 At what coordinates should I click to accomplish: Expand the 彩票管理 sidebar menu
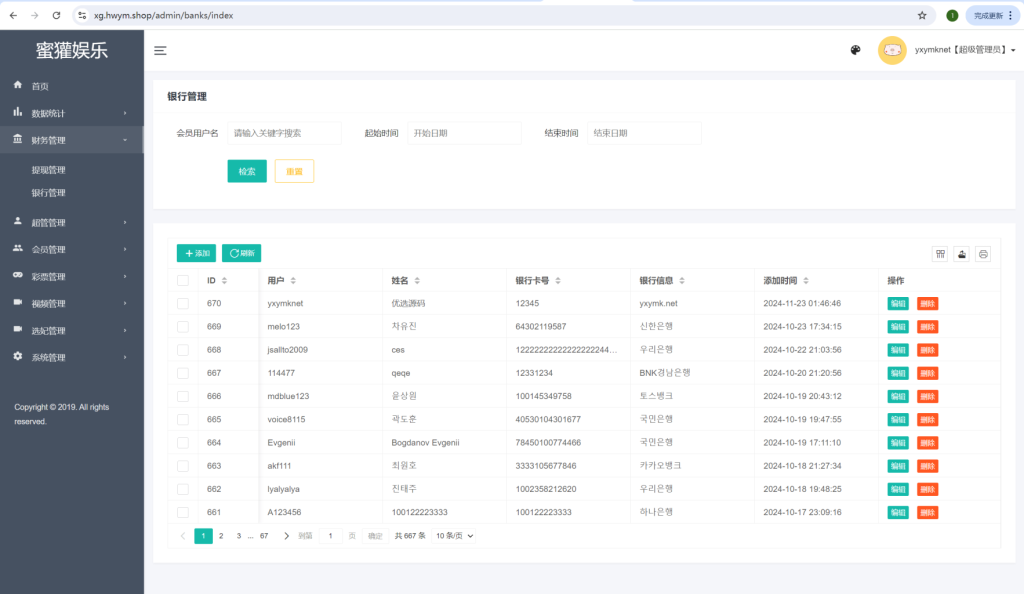[x=72, y=276]
